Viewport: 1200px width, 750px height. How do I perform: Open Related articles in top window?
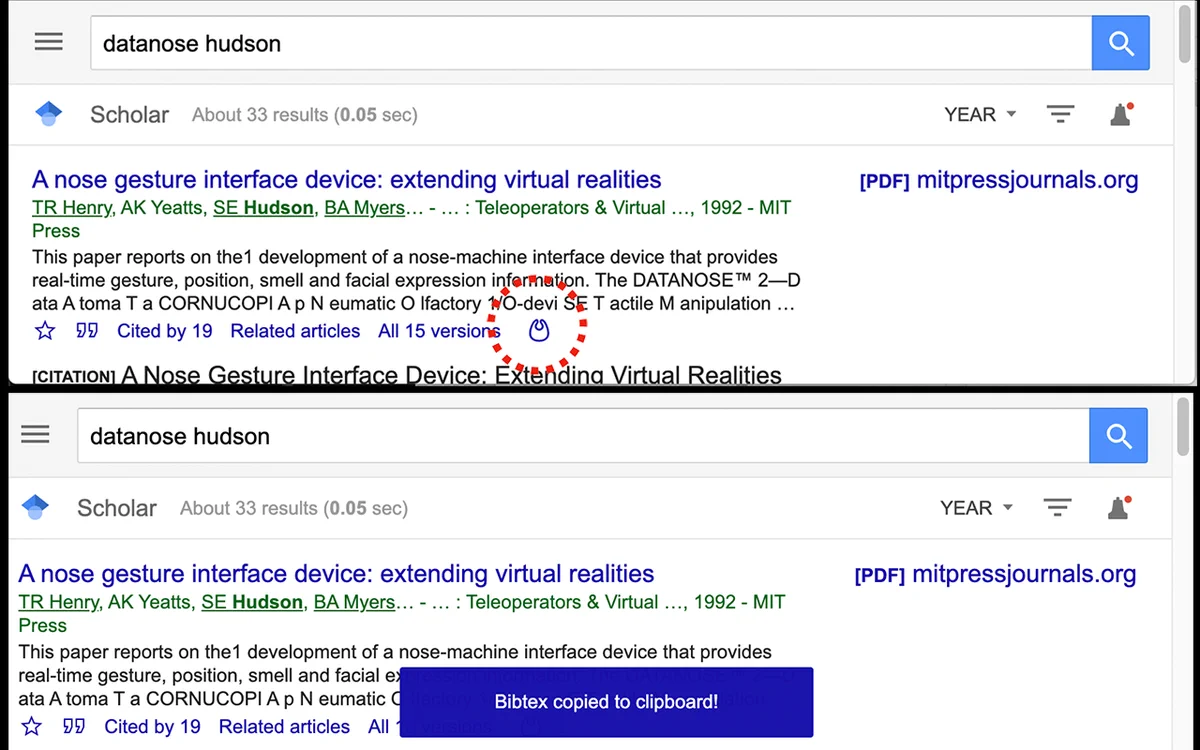pos(295,331)
